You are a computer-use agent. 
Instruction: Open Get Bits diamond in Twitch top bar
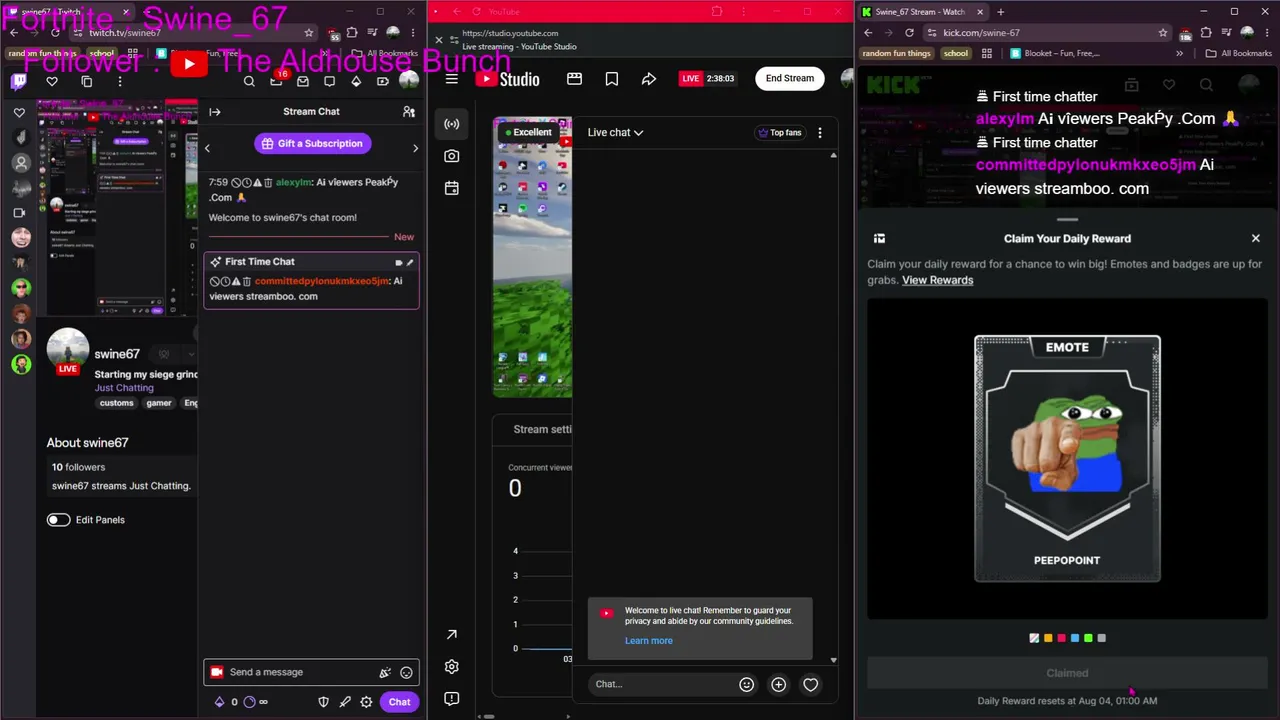pos(356,82)
